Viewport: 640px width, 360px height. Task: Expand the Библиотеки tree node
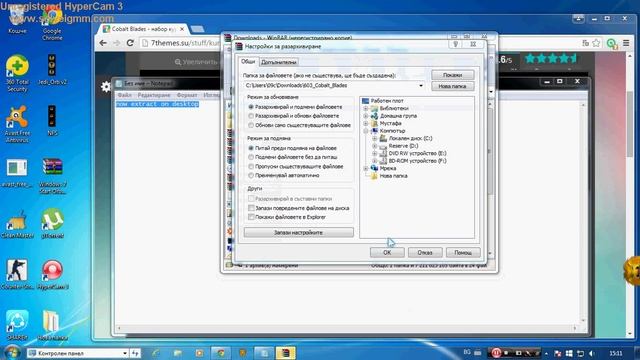pos(366,109)
